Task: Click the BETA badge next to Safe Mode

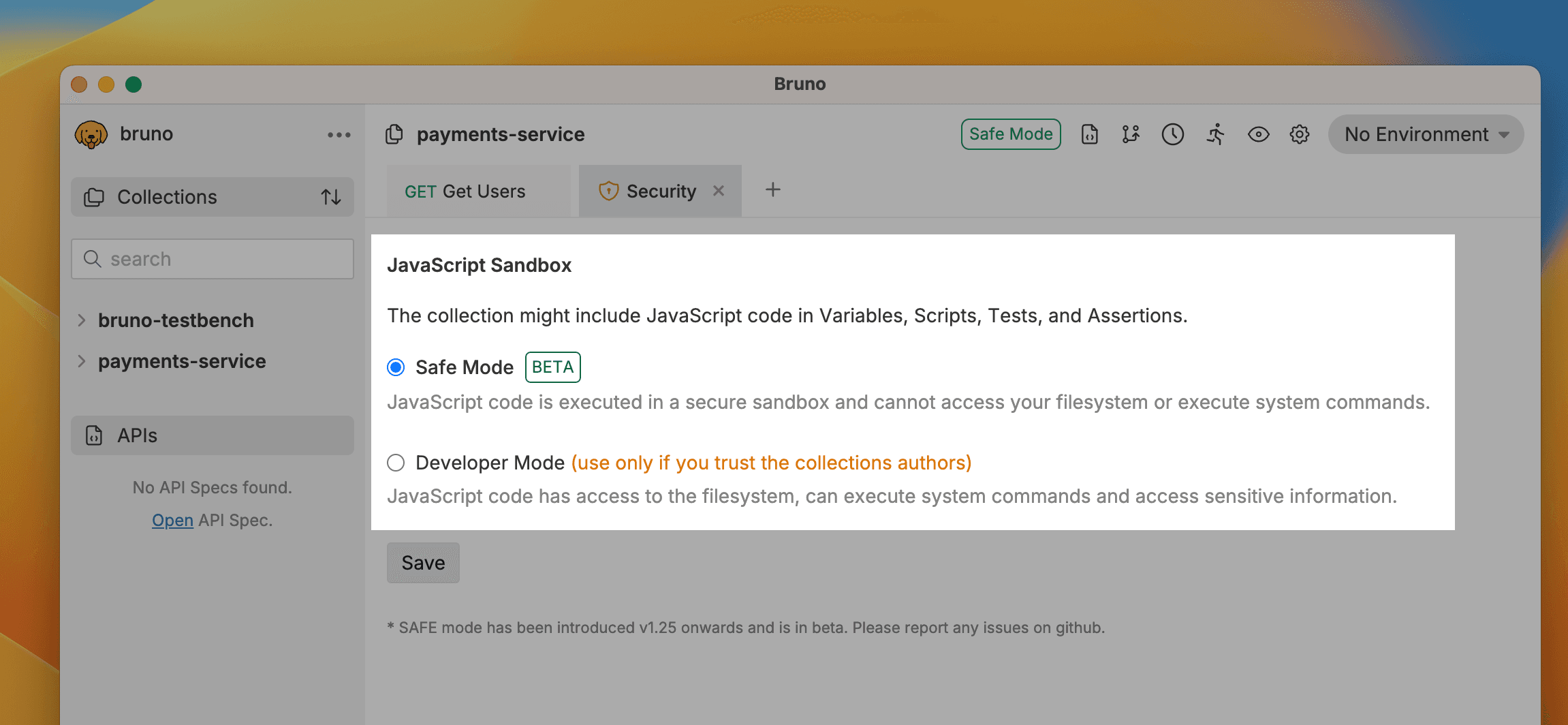Action: (x=552, y=367)
